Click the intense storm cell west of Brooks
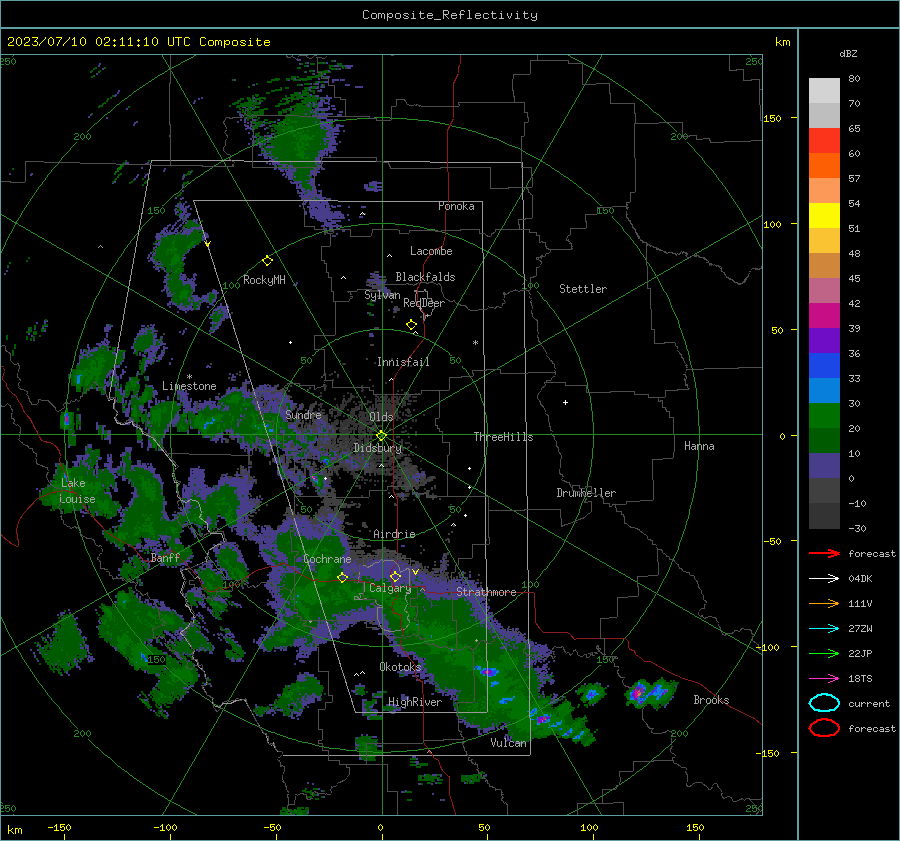Screen dimensions: 900x841 pos(638,693)
